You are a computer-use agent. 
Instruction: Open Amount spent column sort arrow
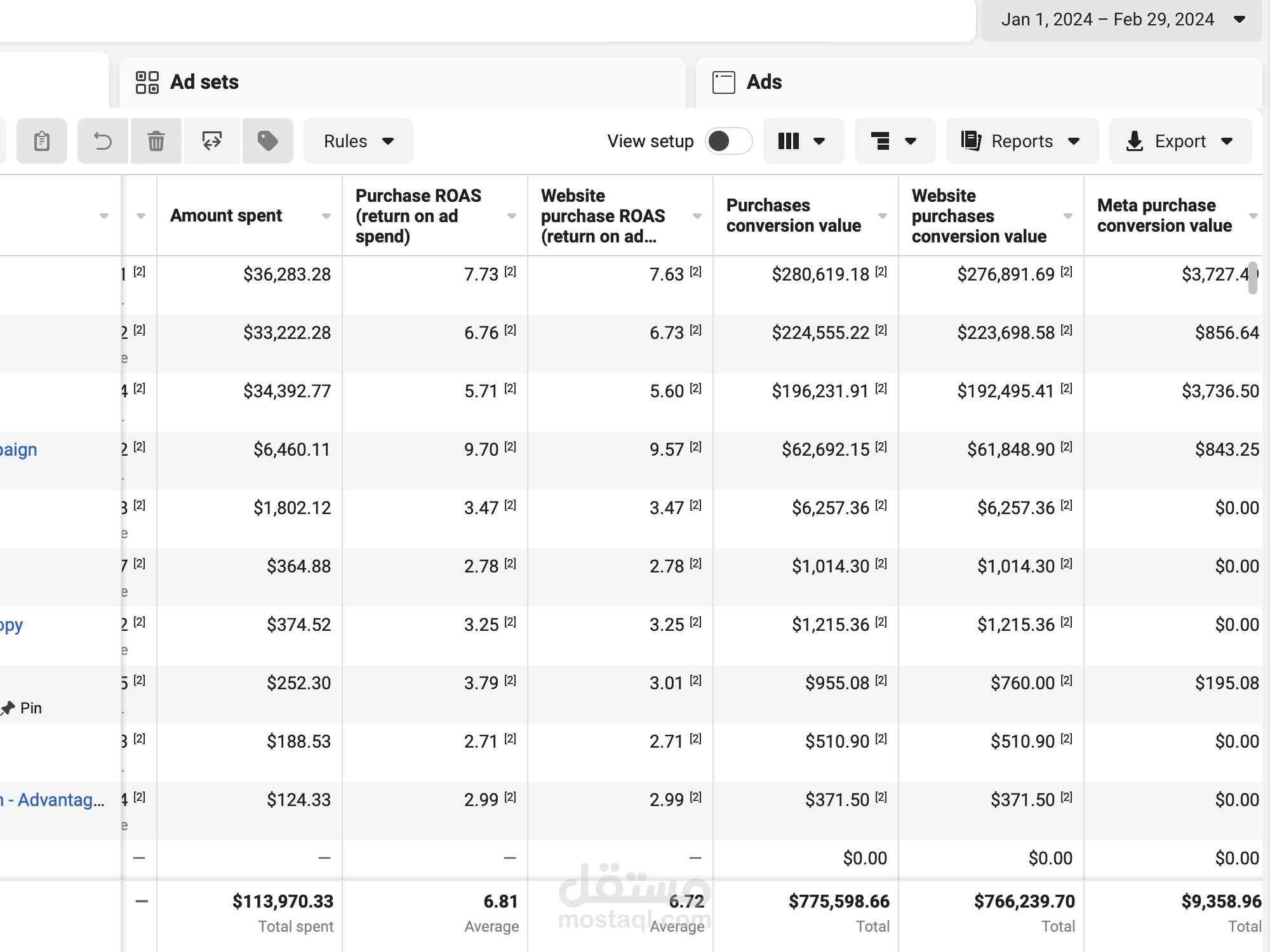pyautogui.click(x=326, y=216)
